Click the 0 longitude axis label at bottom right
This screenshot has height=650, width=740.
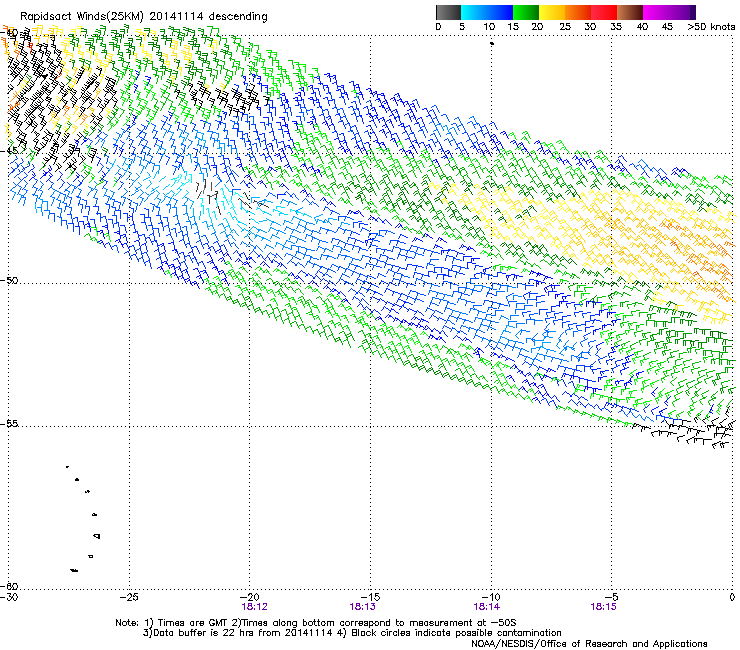point(732,597)
